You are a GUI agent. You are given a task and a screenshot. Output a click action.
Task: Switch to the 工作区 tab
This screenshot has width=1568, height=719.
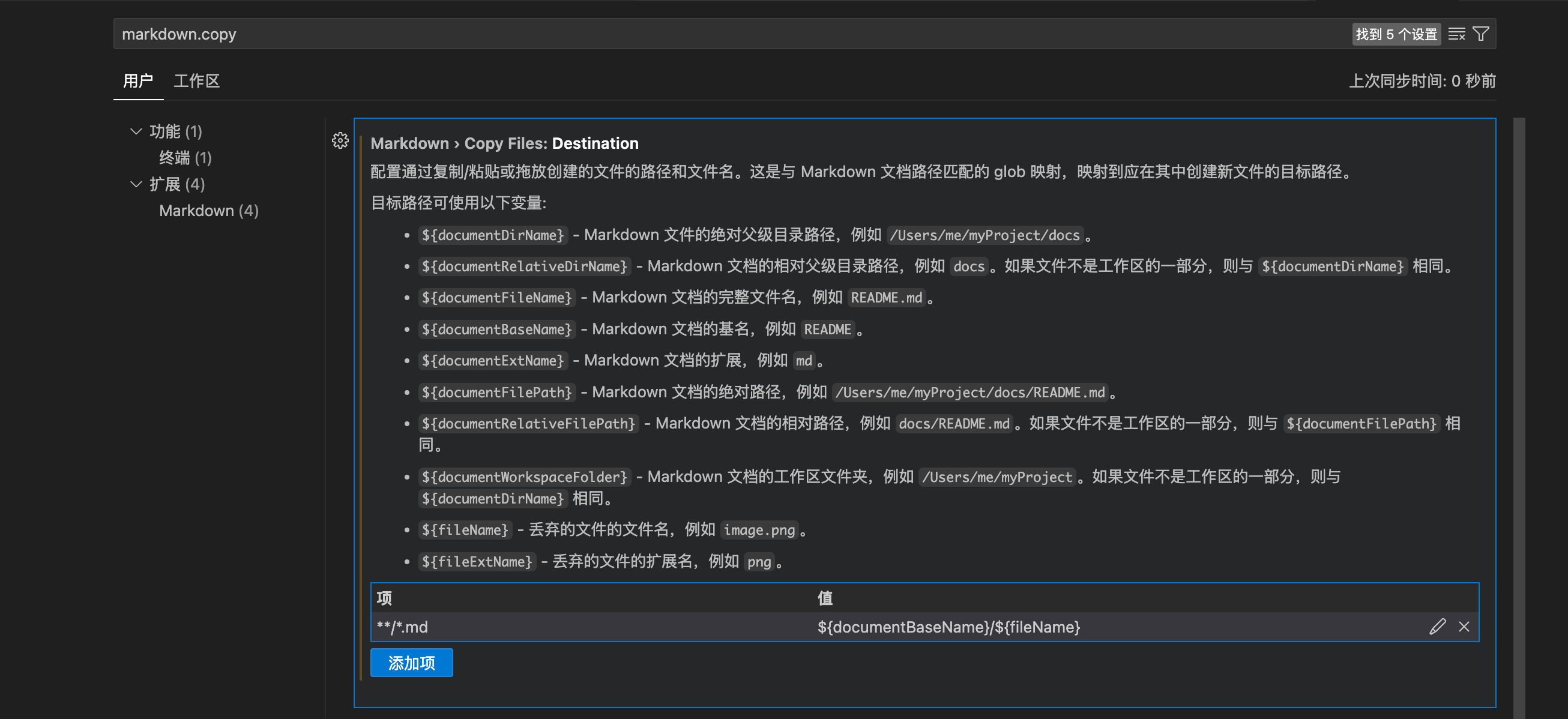pyautogui.click(x=196, y=81)
